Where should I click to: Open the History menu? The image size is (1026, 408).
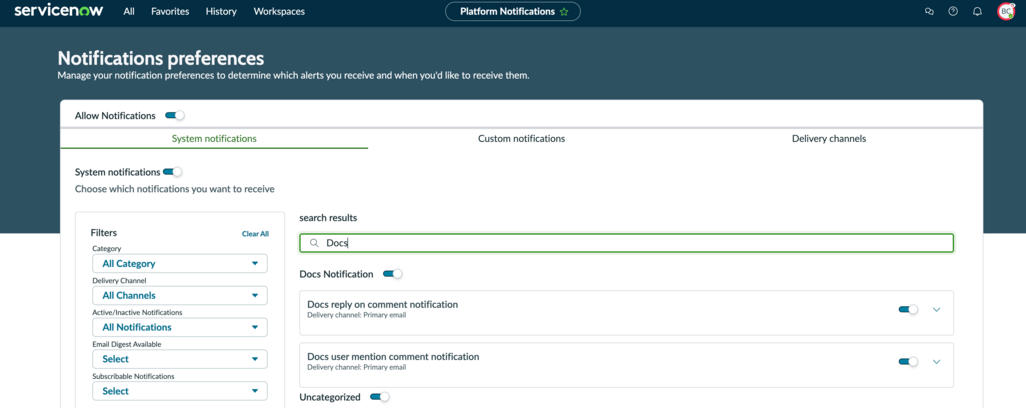coord(221,11)
